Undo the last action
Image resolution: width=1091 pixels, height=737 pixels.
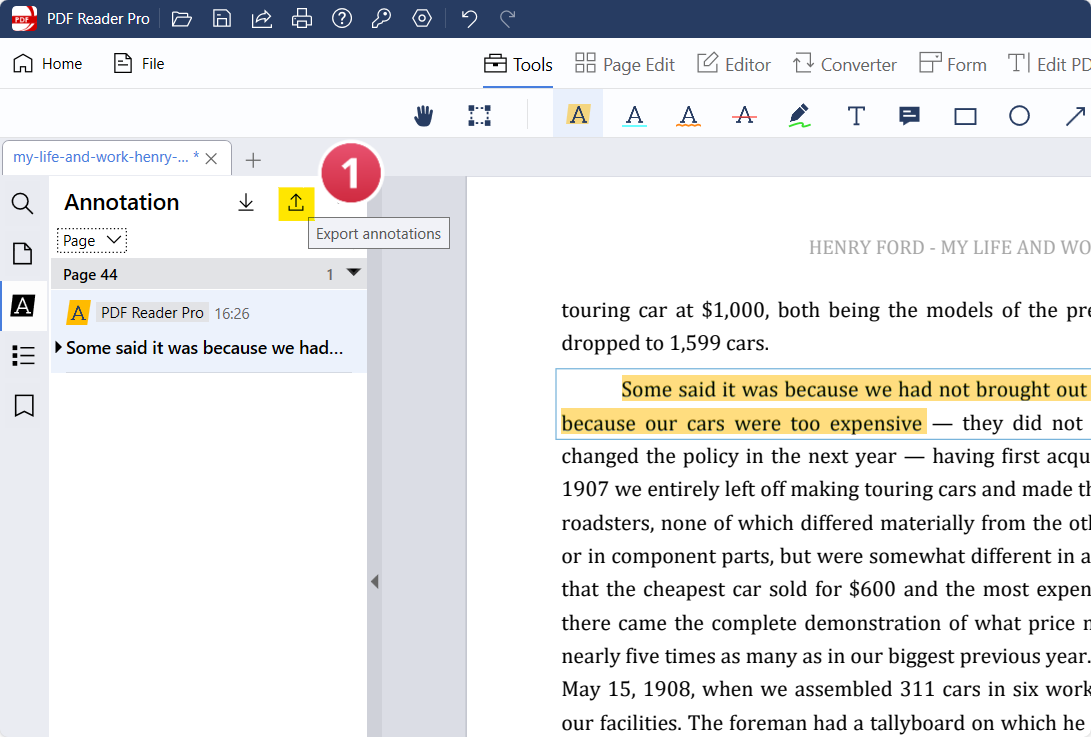469,19
